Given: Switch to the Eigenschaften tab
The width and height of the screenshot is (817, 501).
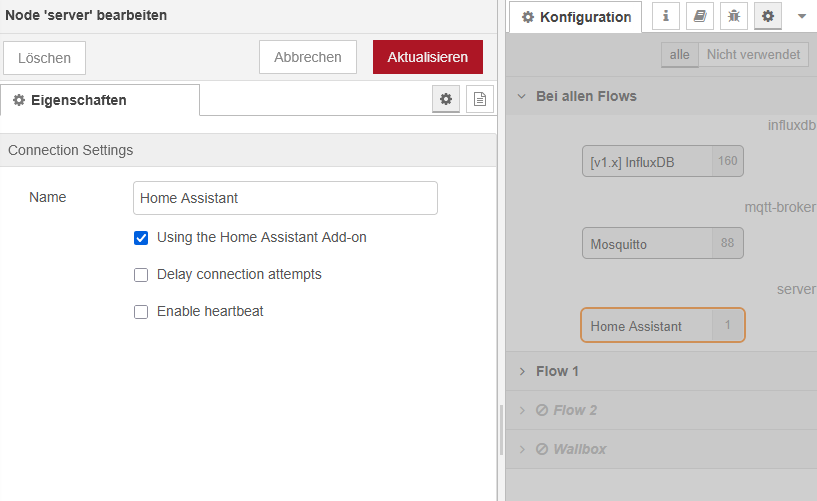Looking at the screenshot, I should point(100,100).
